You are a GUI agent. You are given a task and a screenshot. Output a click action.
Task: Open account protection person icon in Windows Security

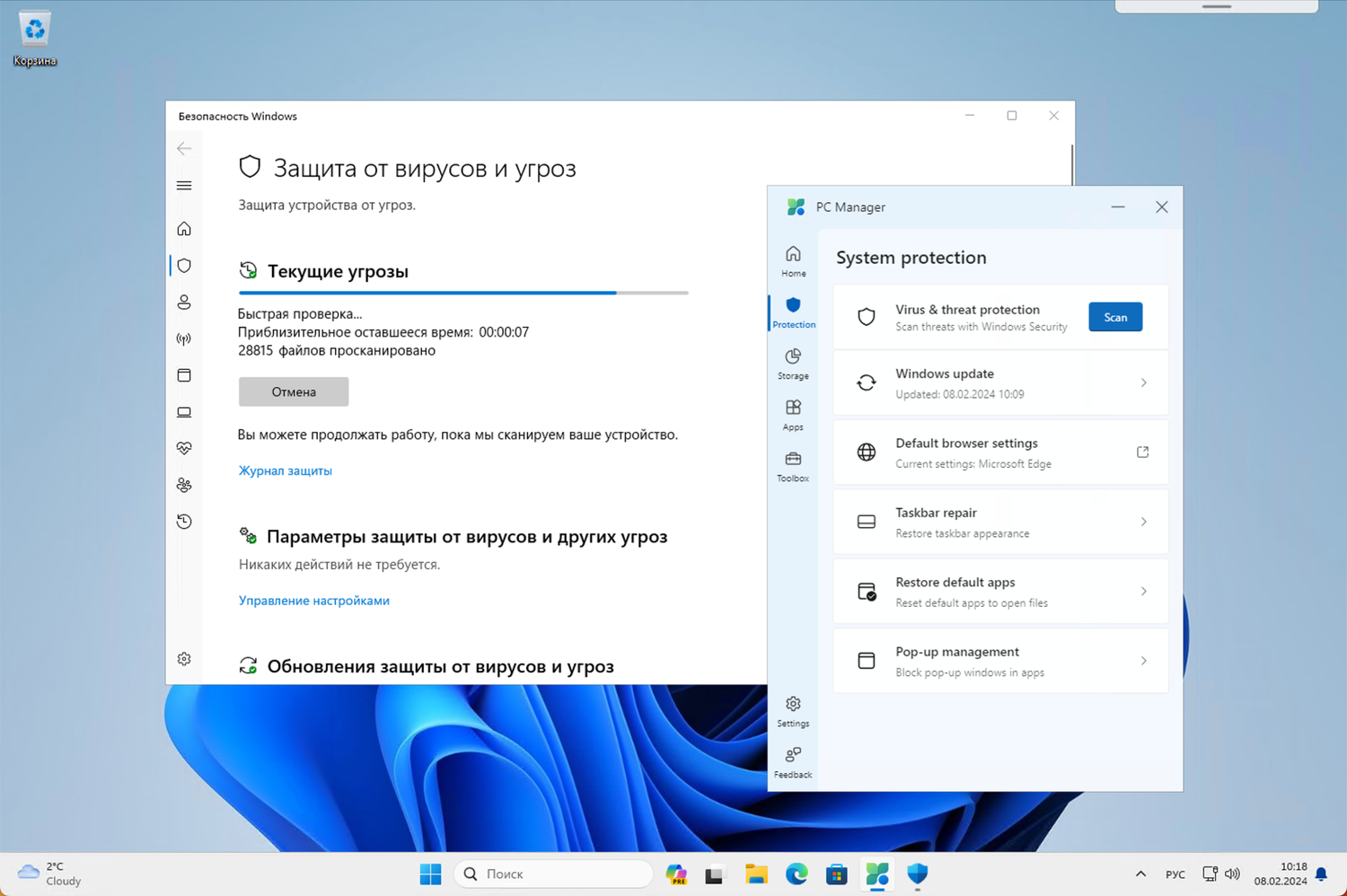[184, 303]
